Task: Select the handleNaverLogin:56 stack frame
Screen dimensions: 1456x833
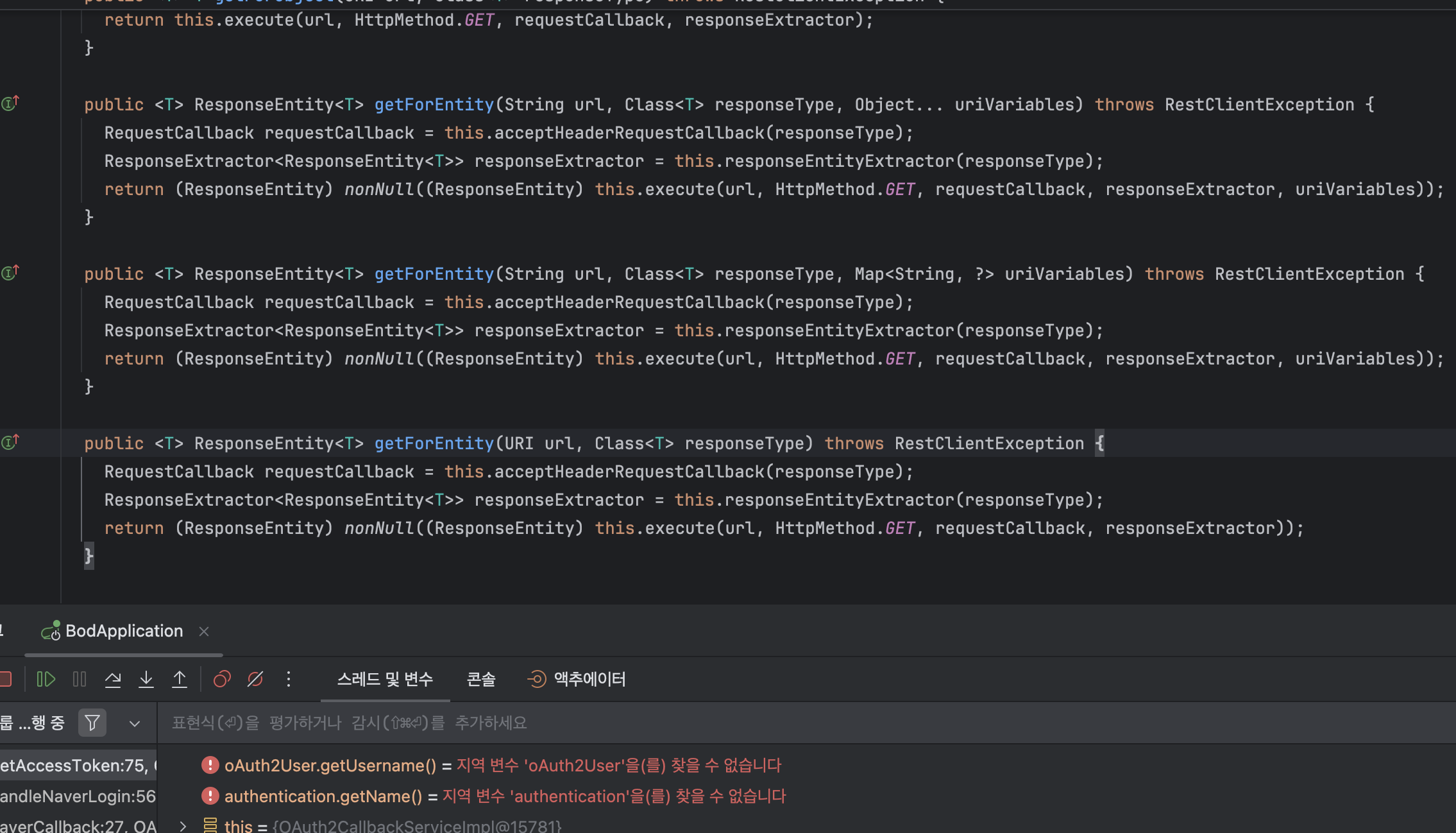Action: pyautogui.click(x=78, y=796)
